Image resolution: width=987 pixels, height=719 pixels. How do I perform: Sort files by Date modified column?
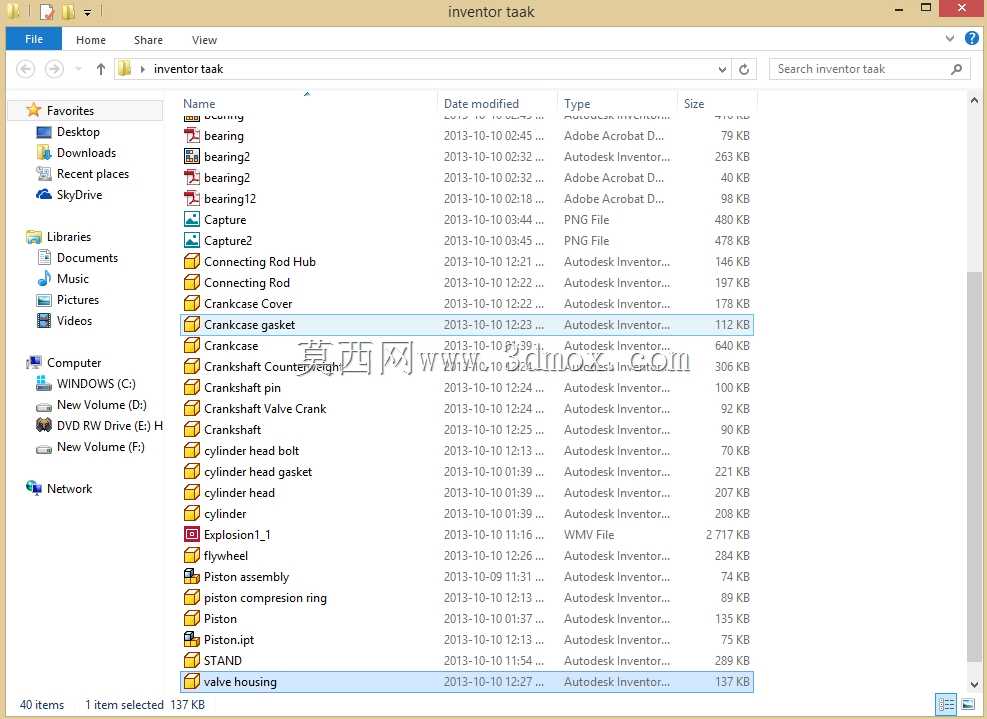[x=482, y=103]
